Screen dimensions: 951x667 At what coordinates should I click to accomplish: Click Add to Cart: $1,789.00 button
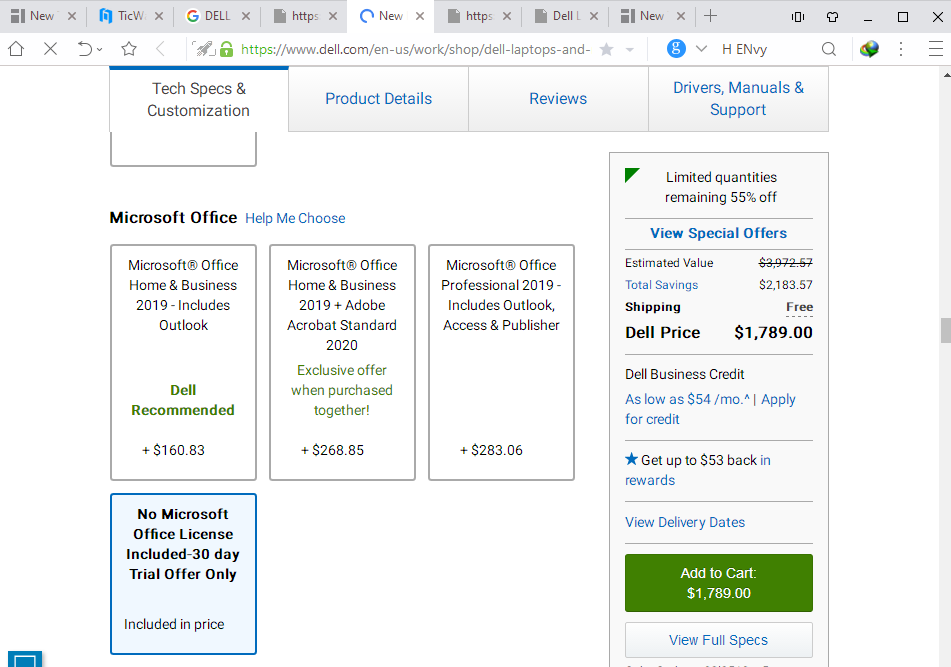(x=719, y=583)
